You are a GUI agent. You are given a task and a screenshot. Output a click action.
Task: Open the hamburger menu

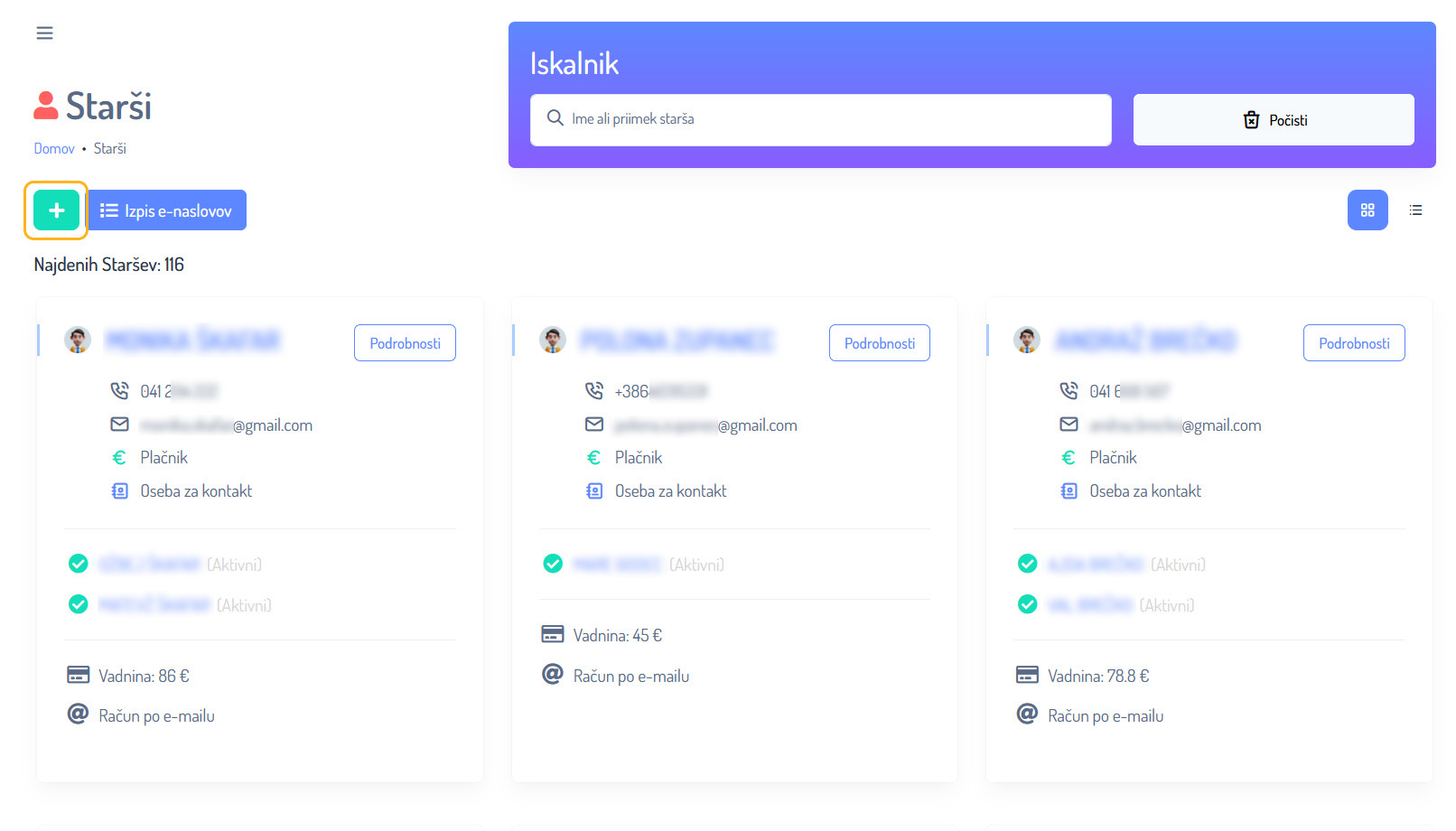point(44,33)
